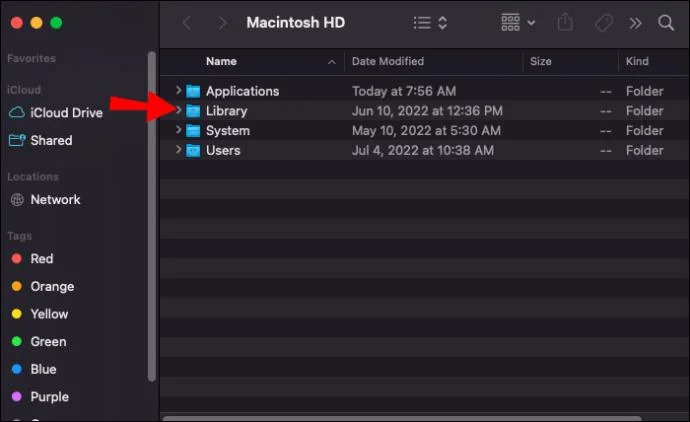Minimize window with the yellow button
Viewport: 690px width, 422px height.
pos(37,23)
